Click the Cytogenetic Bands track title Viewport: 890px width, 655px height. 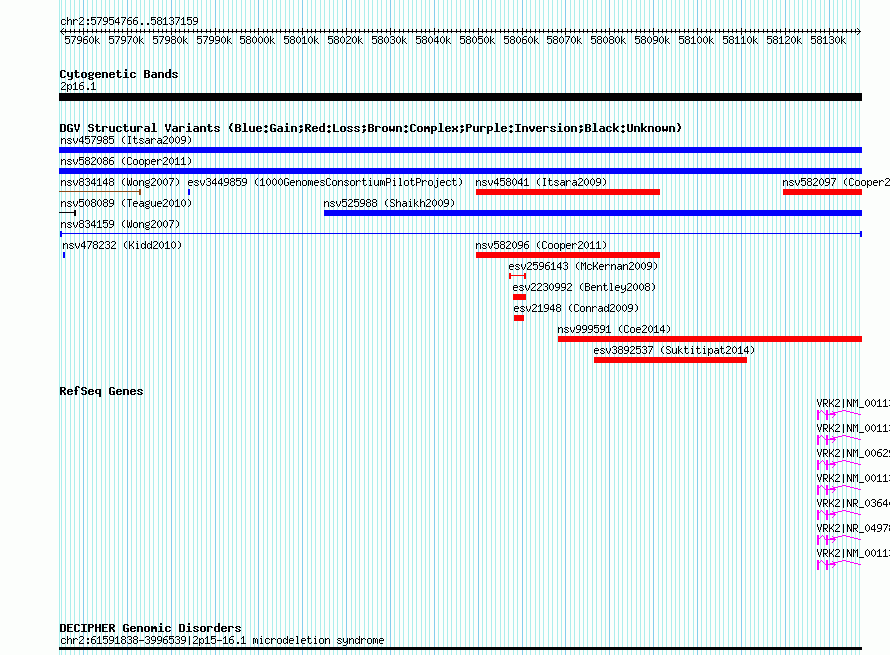point(119,74)
